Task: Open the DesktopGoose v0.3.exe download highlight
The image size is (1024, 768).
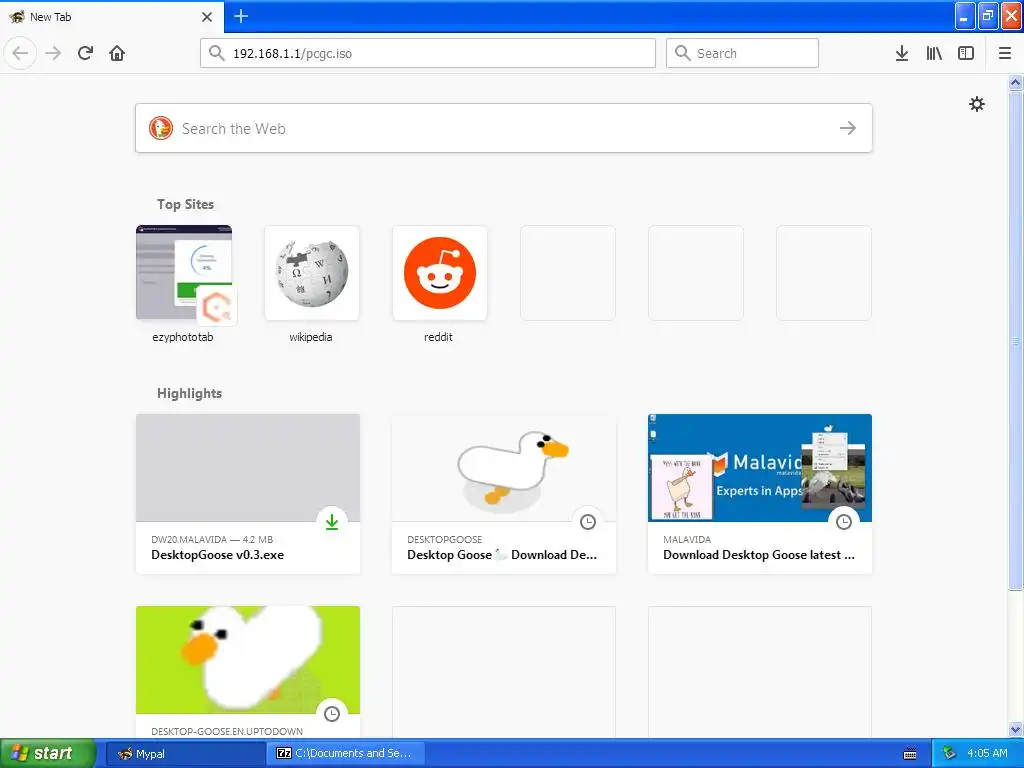Action: [x=248, y=494]
